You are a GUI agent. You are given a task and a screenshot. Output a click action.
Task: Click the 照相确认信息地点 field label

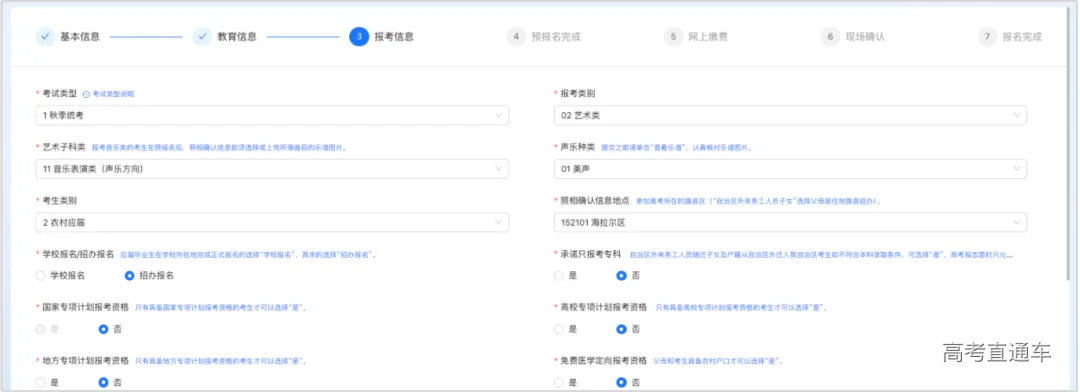(x=594, y=200)
